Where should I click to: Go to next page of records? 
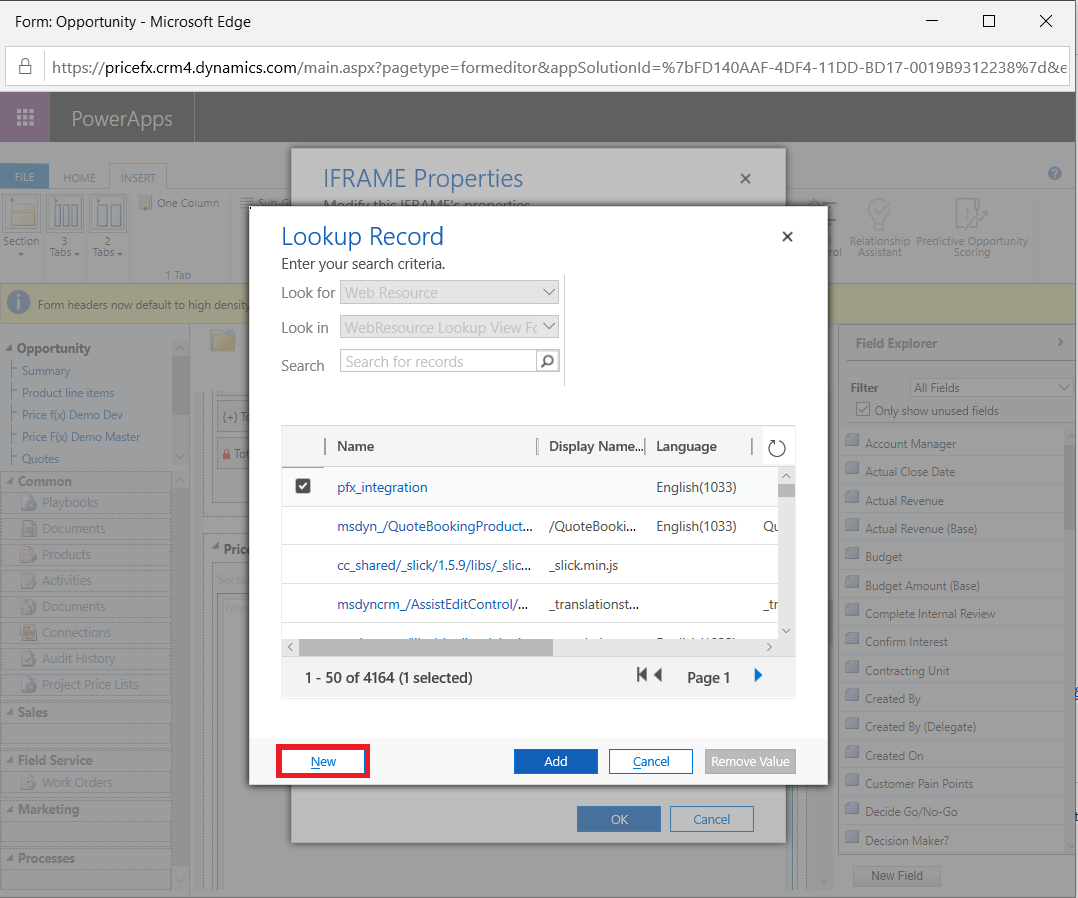coord(758,676)
